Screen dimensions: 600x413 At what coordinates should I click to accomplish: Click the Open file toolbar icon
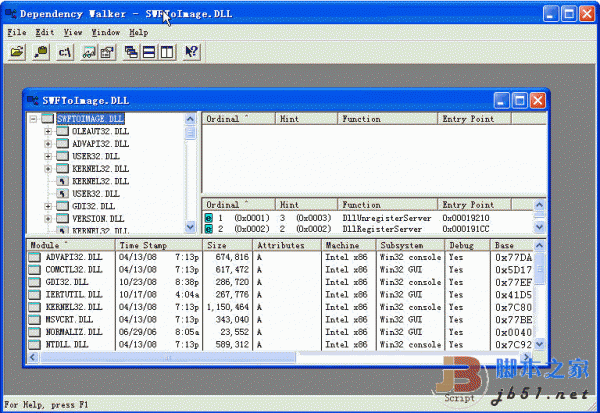[x=16, y=51]
